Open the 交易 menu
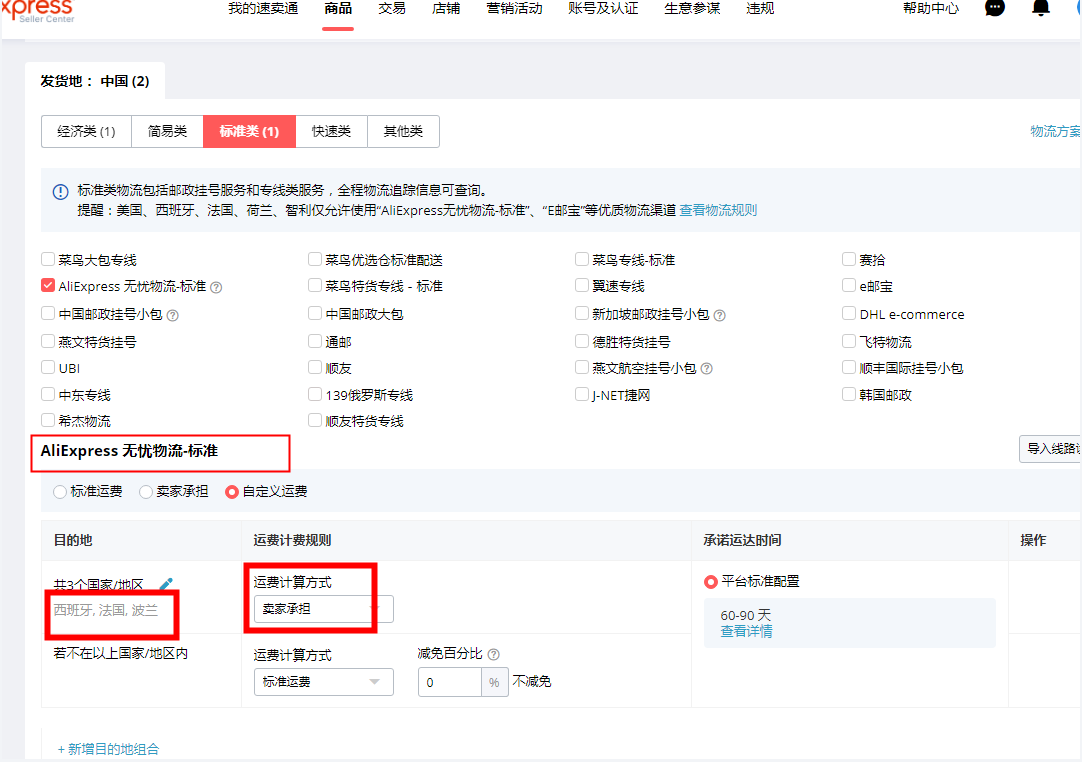The height and width of the screenshot is (762, 1082). pyautogui.click(x=392, y=8)
